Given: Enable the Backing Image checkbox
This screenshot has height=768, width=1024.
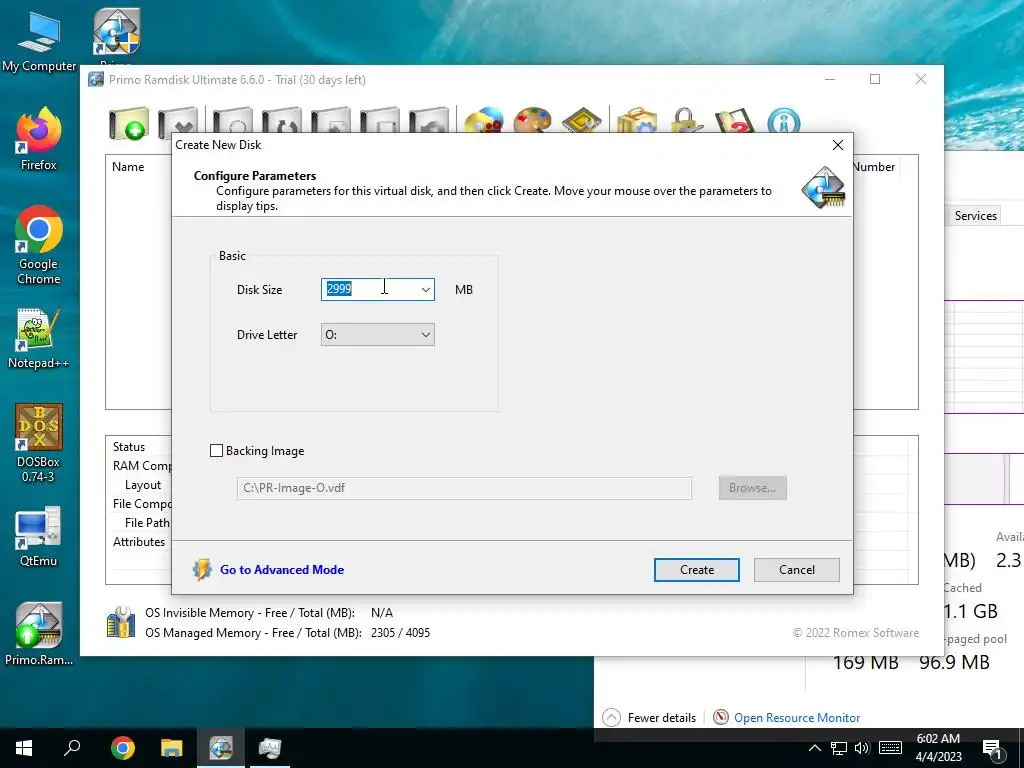Looking at the screenshot, I should (x=216, y=451).
